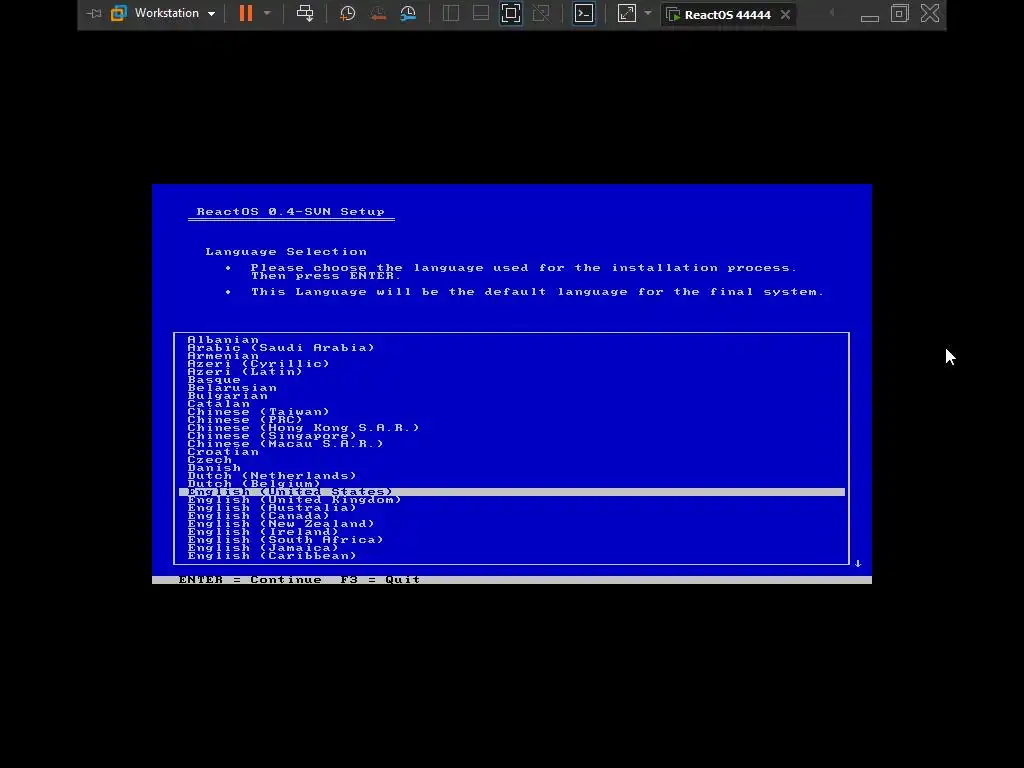Select English (South Africa)
The image size is (1024, 768).
285,539
